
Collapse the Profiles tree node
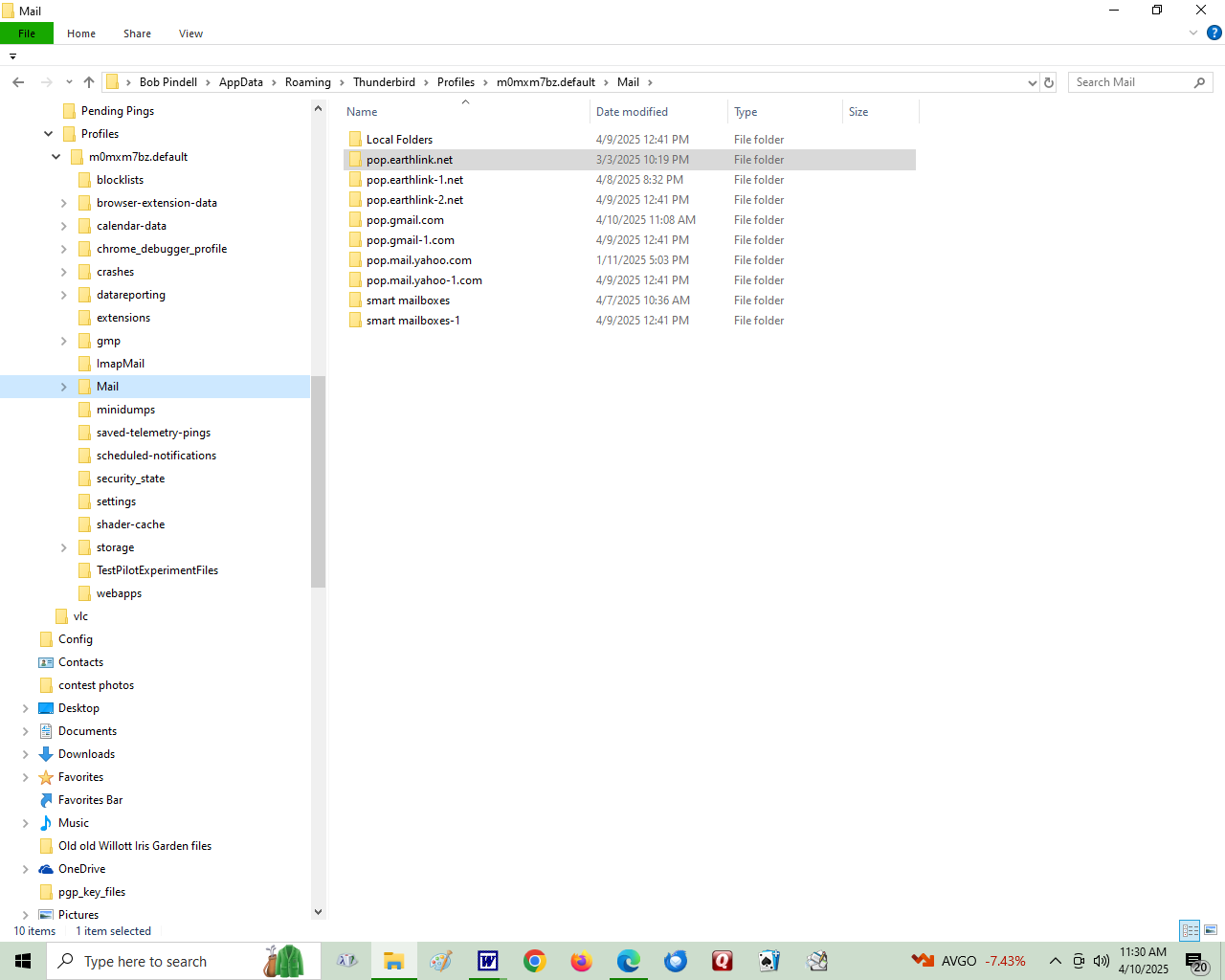[48, 134]
